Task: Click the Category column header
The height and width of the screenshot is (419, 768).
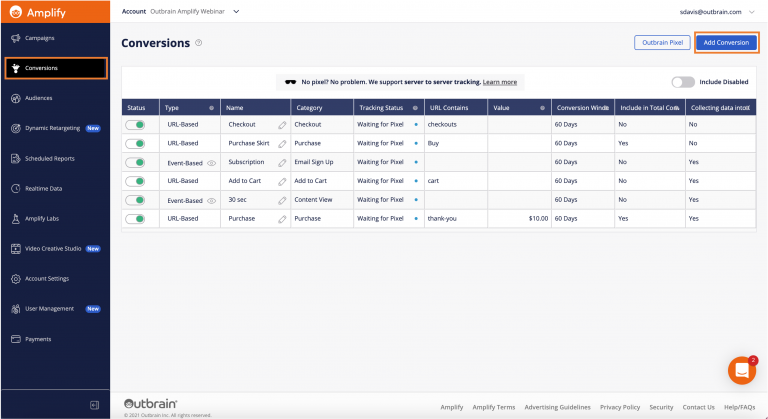Action: (322, 108)
